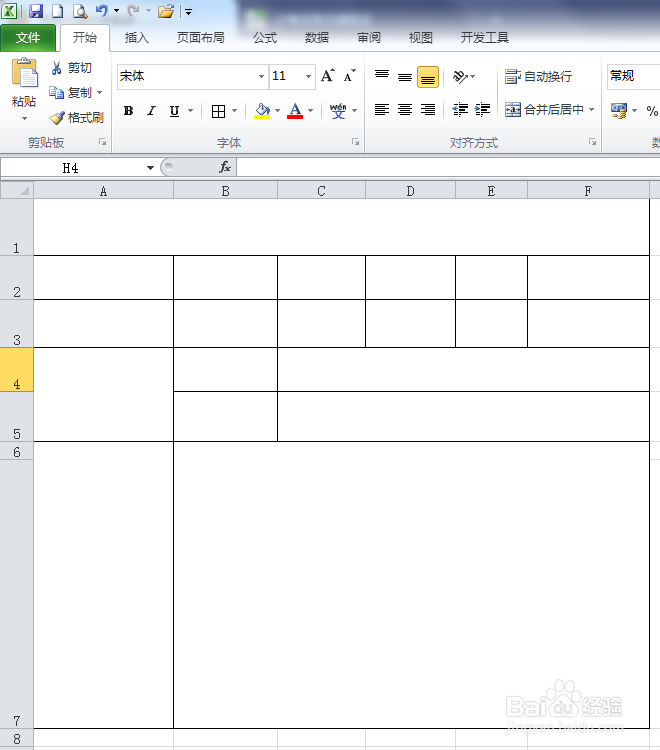Image resolution: width=660 pixels, height=750 pixels.
Task: Open the font color dropdown arrow
Action: click(310, 111)
